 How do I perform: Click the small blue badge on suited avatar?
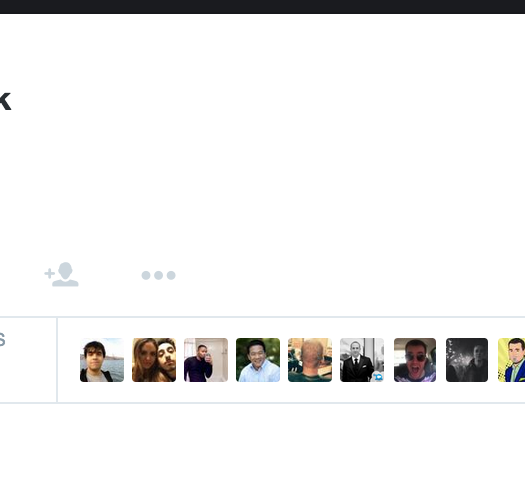point(378,377)
